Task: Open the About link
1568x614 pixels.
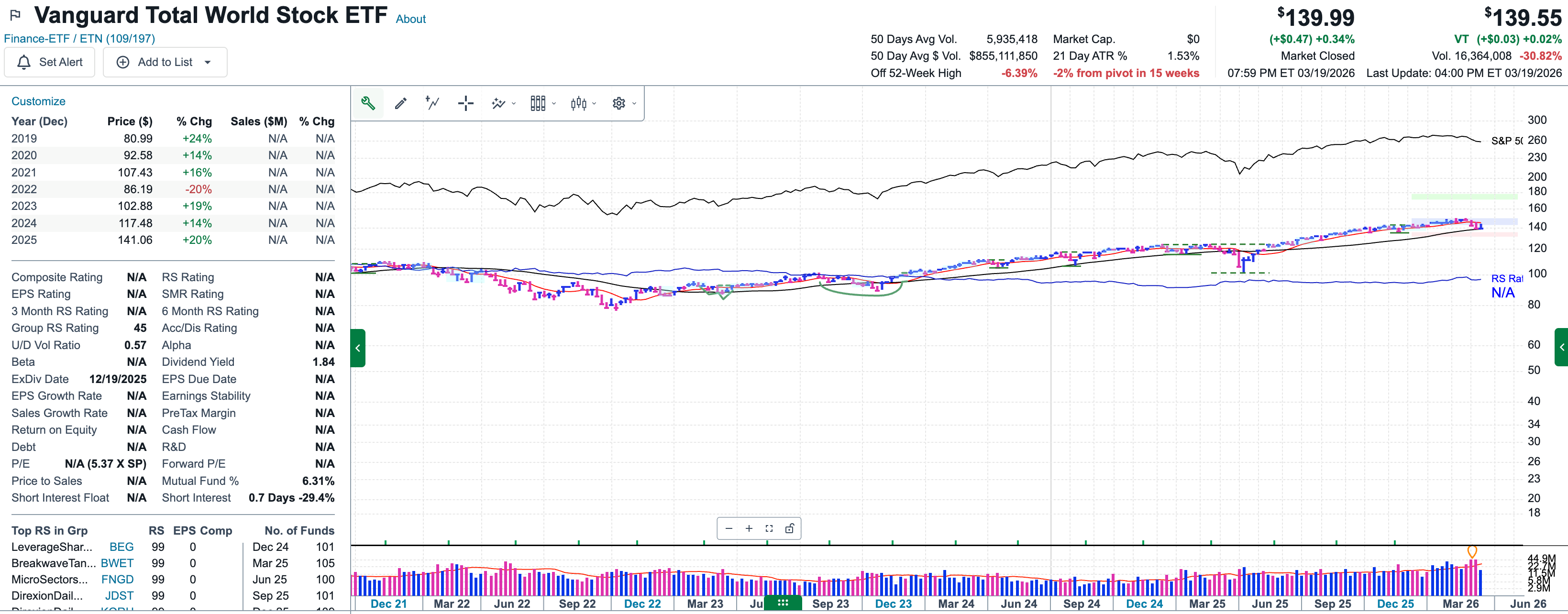Action: pyautogui.click(x=410, y=19)
